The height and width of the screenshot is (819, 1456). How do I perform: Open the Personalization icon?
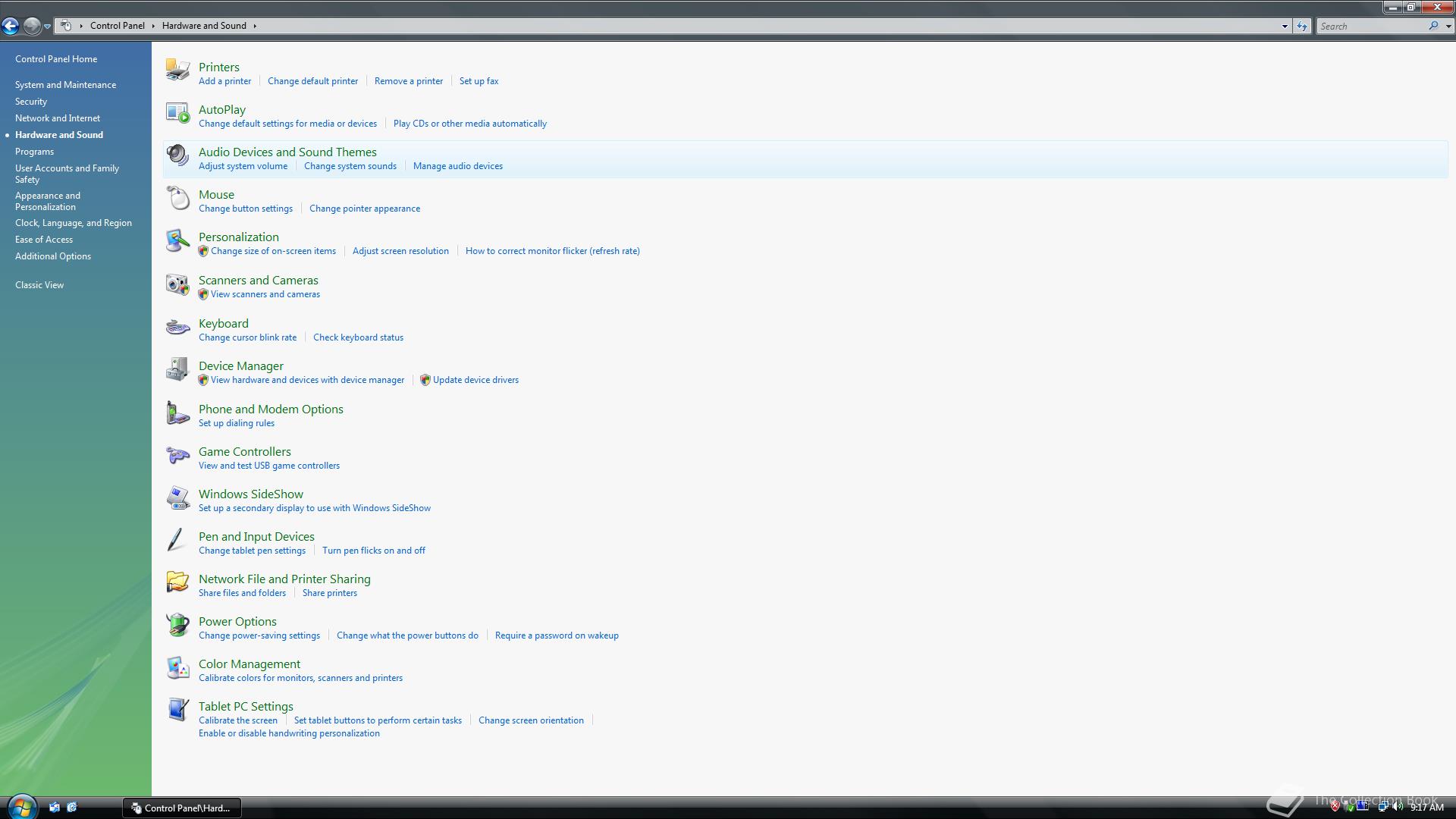(x=177, y=240)
